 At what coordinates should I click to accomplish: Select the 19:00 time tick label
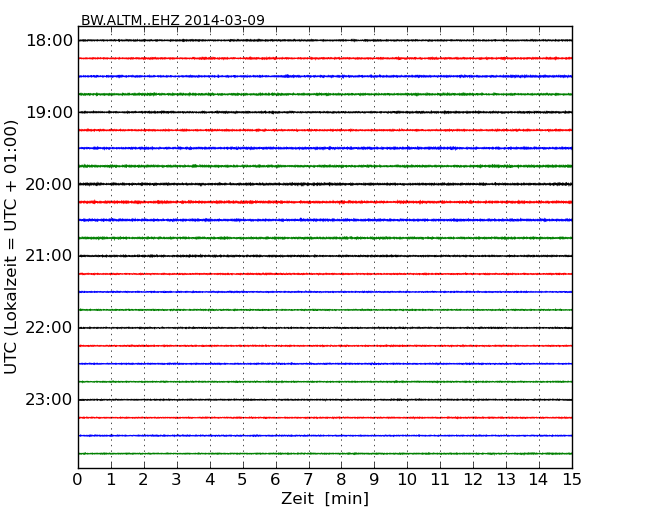tap(49, 112)
